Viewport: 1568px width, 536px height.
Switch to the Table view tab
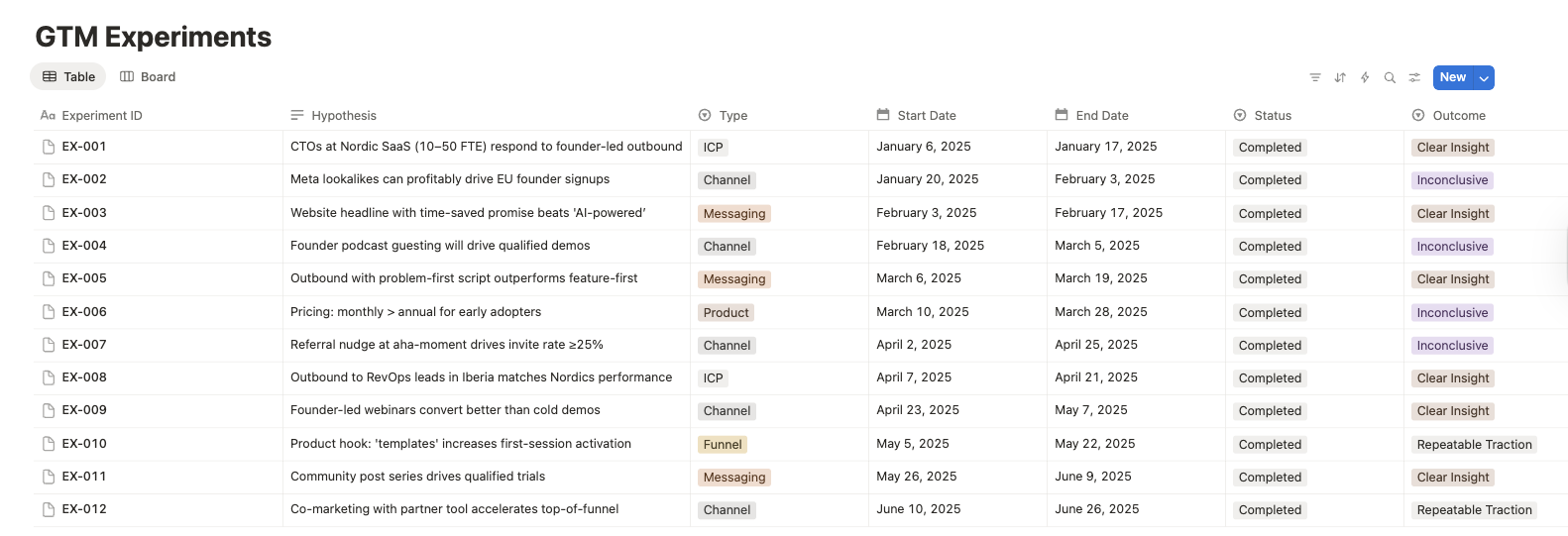(68, 76)
